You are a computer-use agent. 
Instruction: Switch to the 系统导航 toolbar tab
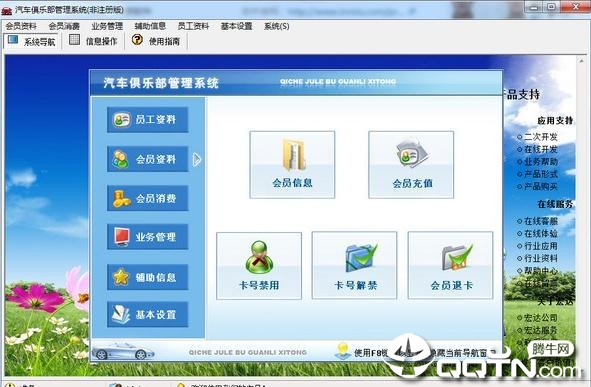[x=31, y=41]
